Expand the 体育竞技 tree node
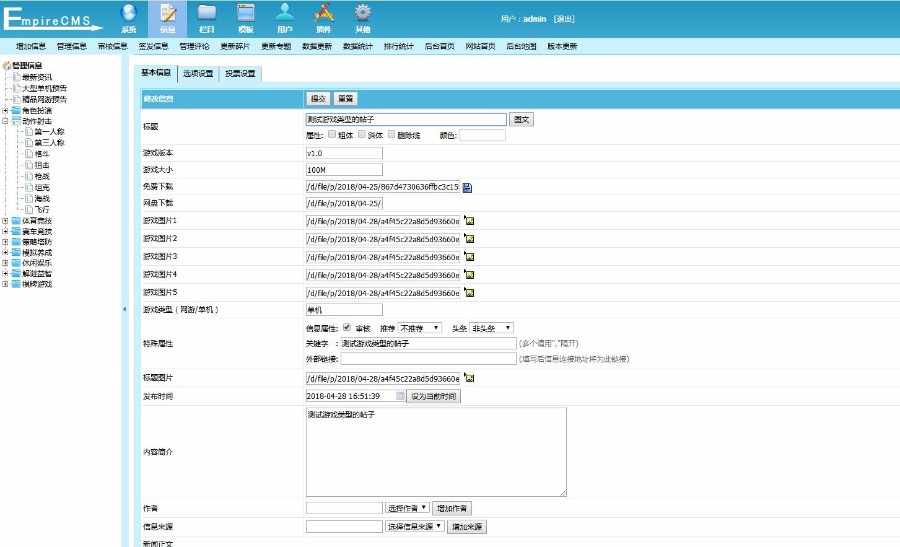 5,220
